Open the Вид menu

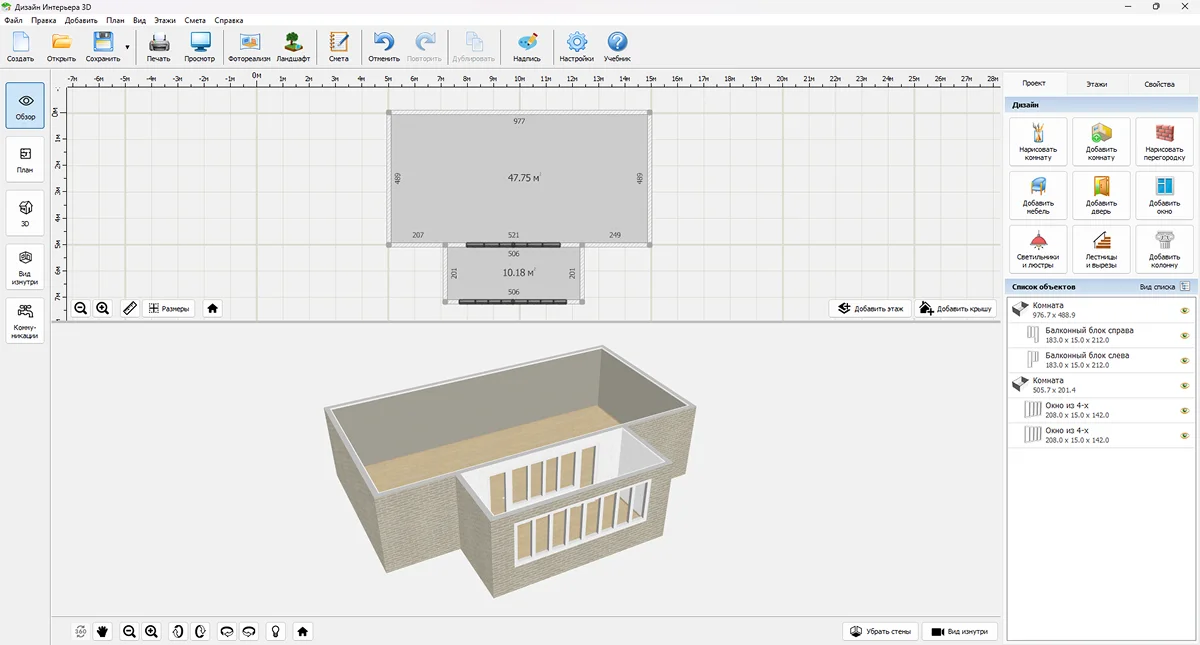(139, 20)
